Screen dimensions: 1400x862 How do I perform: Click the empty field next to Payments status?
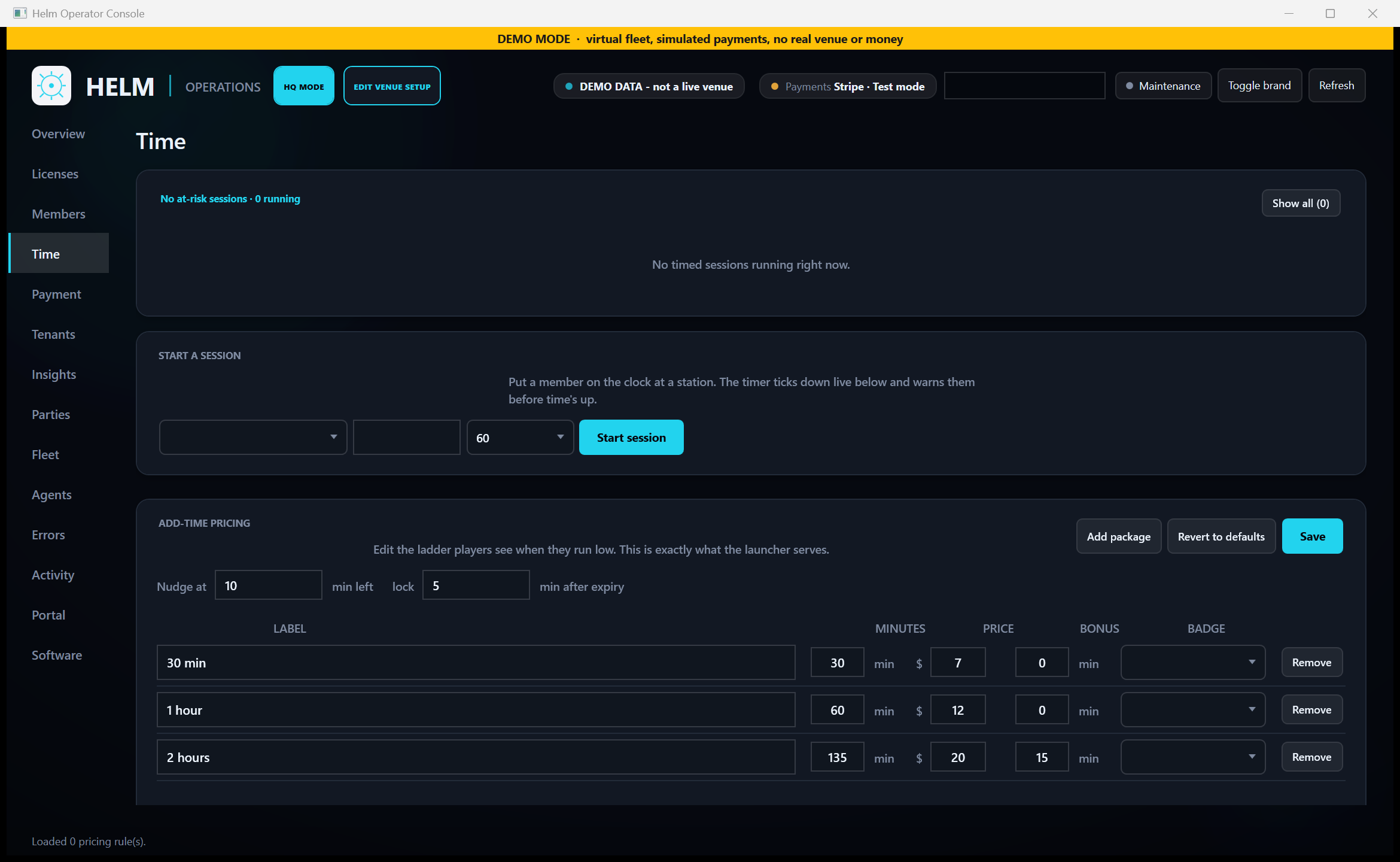1024,86
